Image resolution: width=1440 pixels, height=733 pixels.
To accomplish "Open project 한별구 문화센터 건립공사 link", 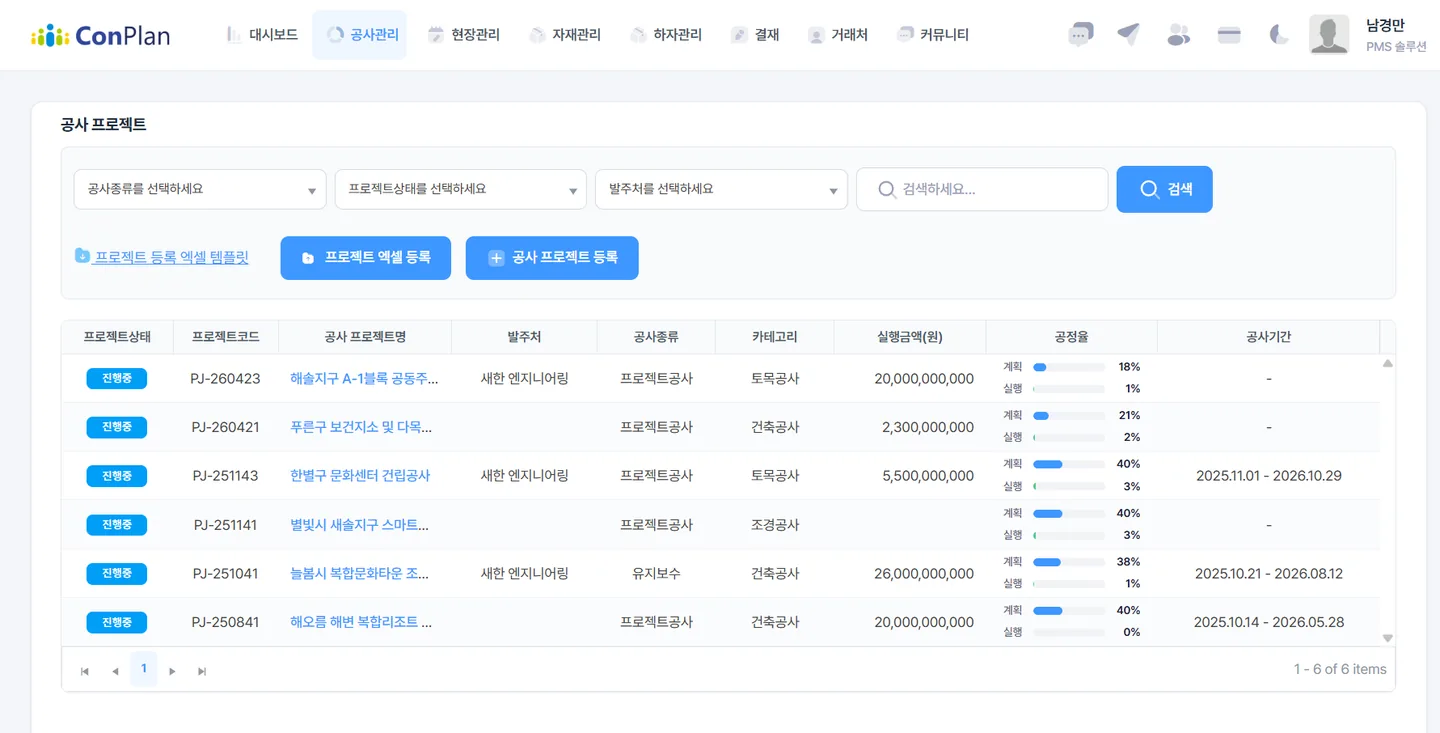I will tap(360, 476).
